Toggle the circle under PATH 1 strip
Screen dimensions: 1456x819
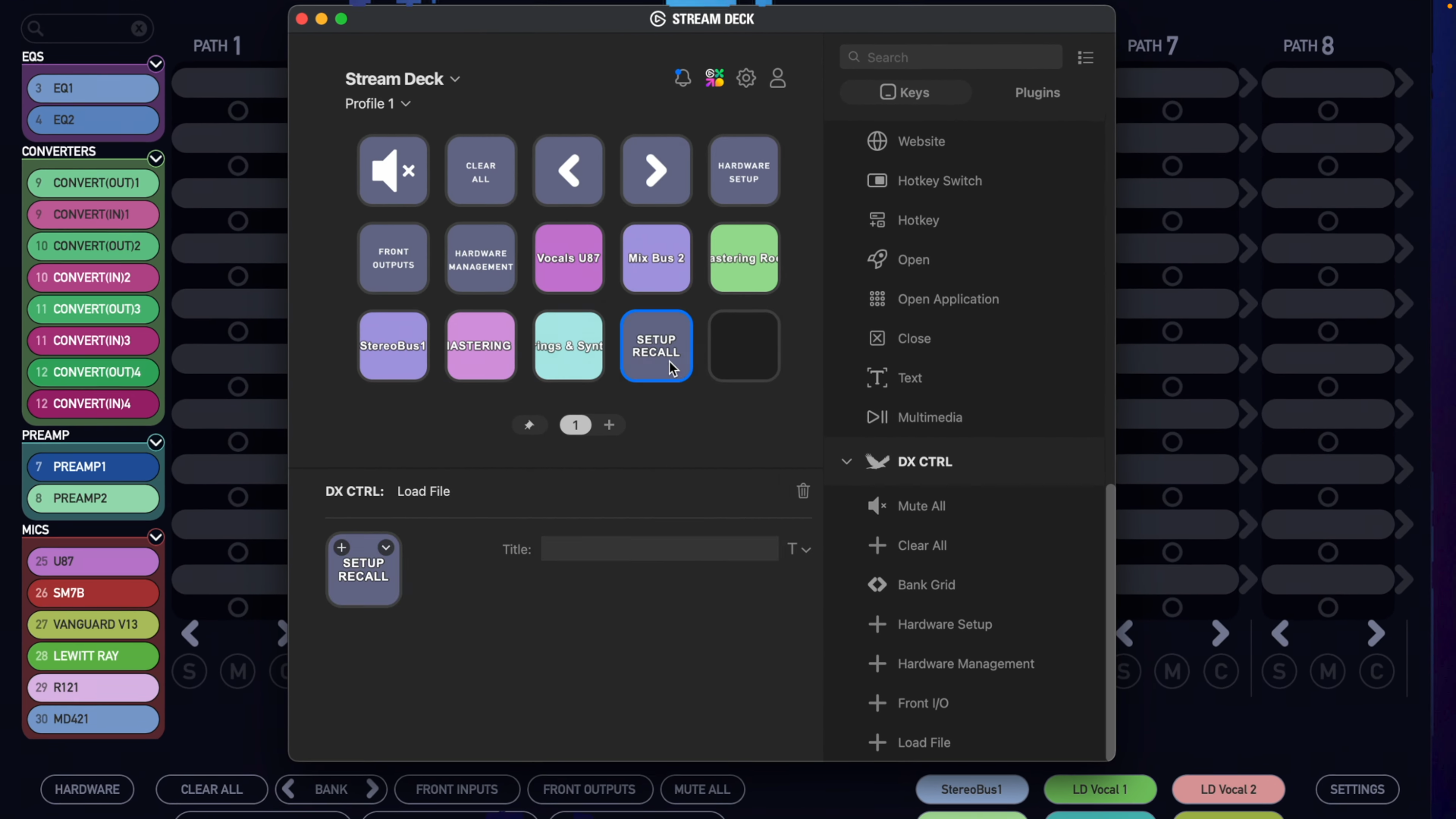238,111
